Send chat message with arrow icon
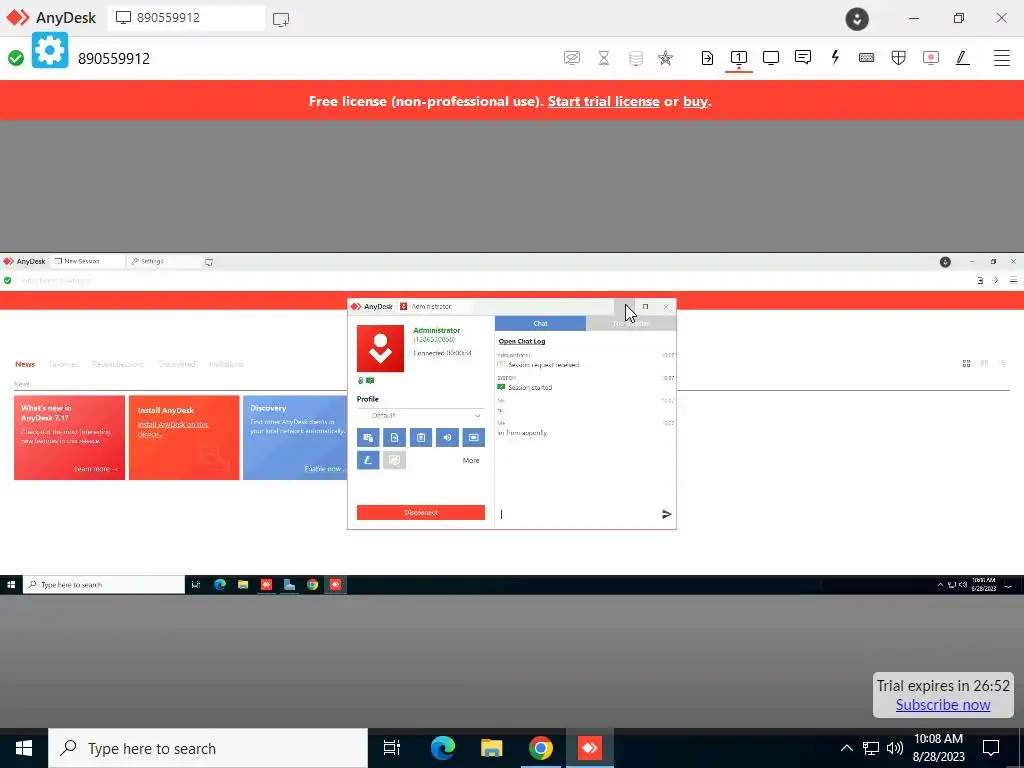This screenshot has width=1024, height=768. coord(667,515)
